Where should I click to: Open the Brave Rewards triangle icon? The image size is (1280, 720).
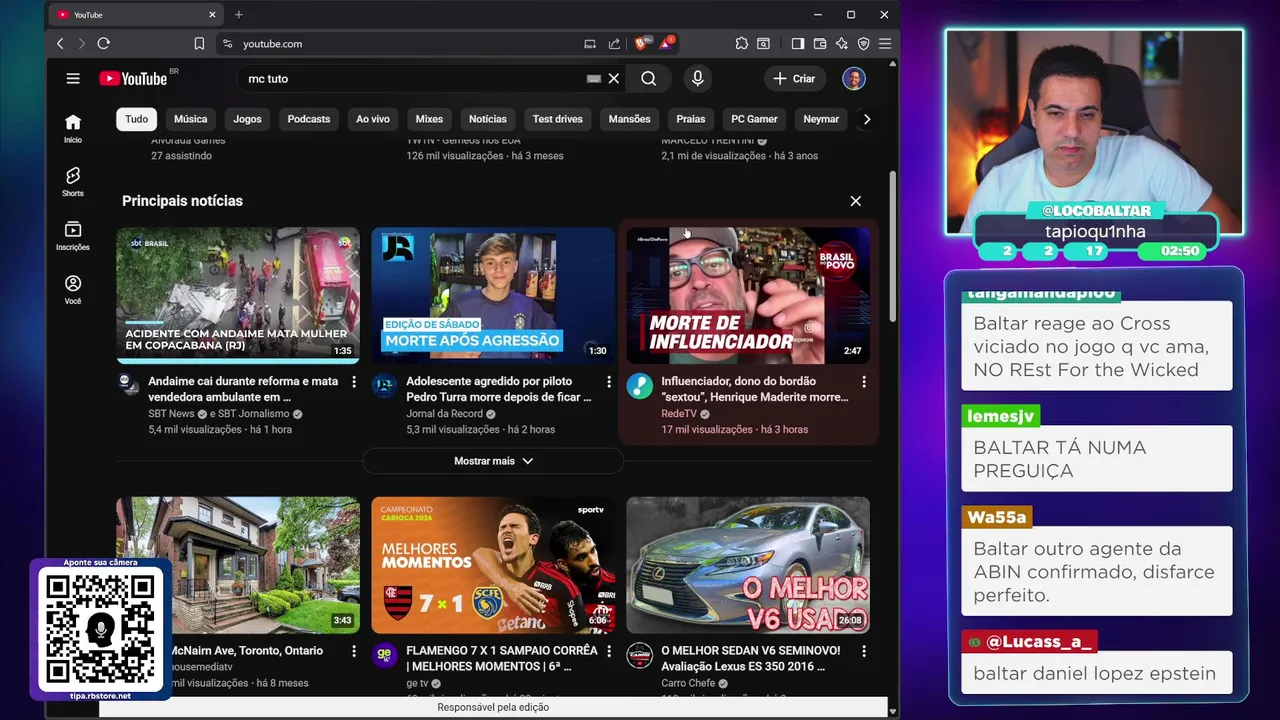pos(666,43)
